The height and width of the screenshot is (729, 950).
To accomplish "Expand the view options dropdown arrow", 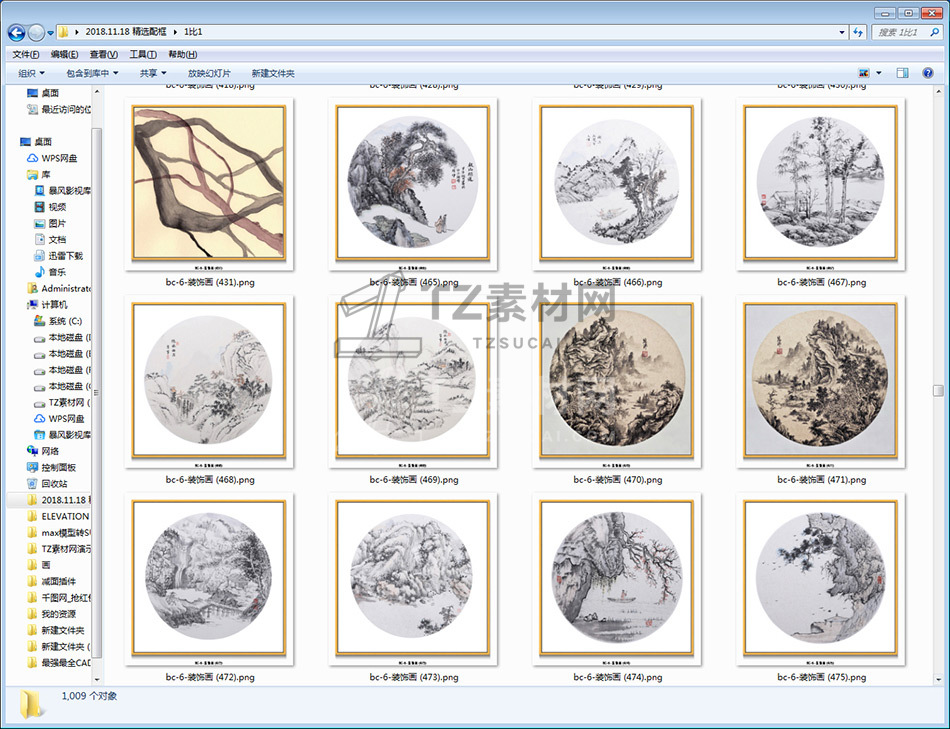I will tap(879, 73).
